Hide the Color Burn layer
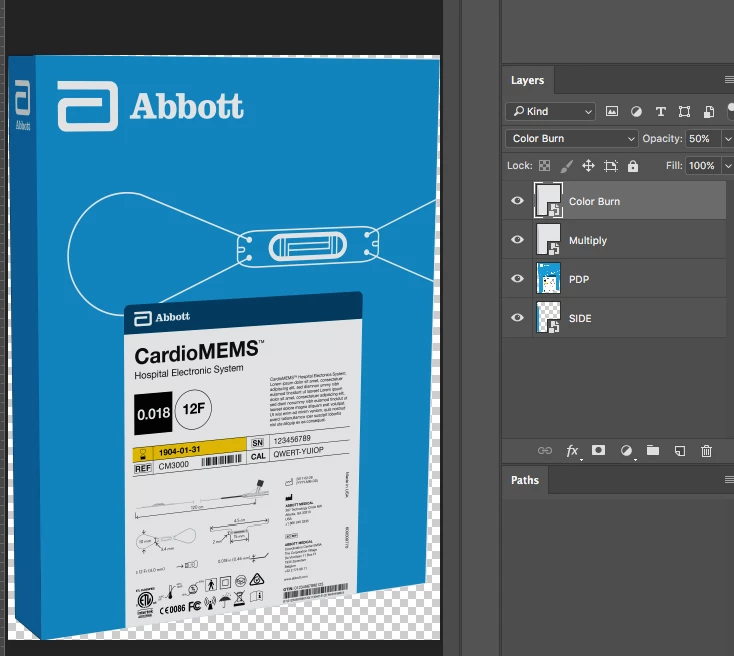 [x=517, y=200]
